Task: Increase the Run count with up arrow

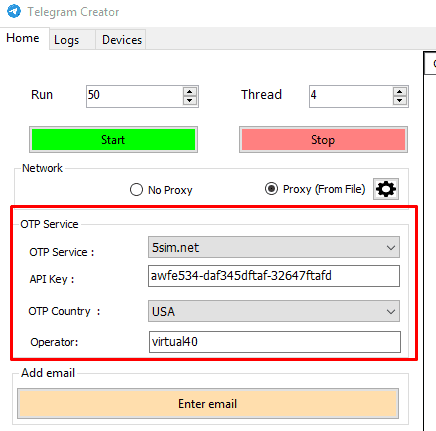Action: [190, 92]
